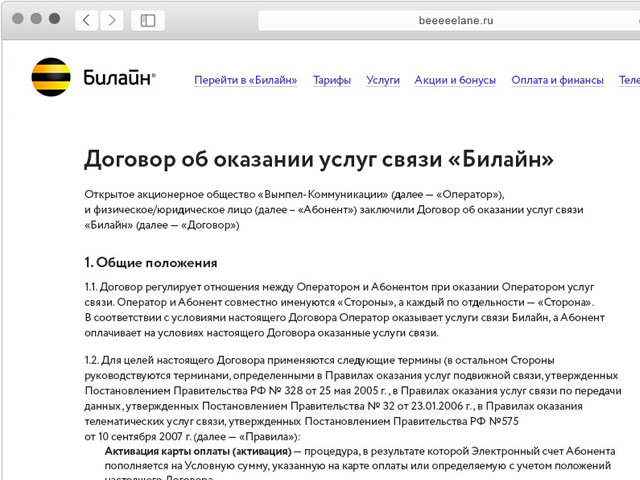Click the line «от 10 сентября 2007 г.»

138,436
